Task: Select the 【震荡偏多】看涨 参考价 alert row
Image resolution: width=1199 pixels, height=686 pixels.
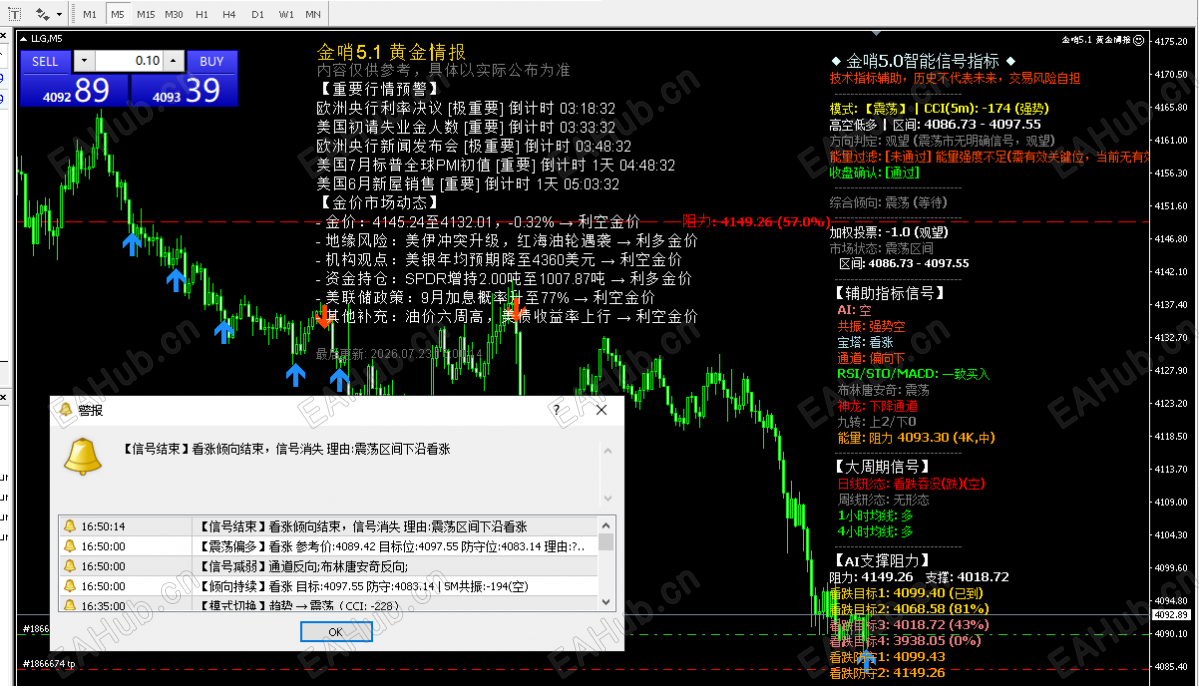Action: pos(330,546)
